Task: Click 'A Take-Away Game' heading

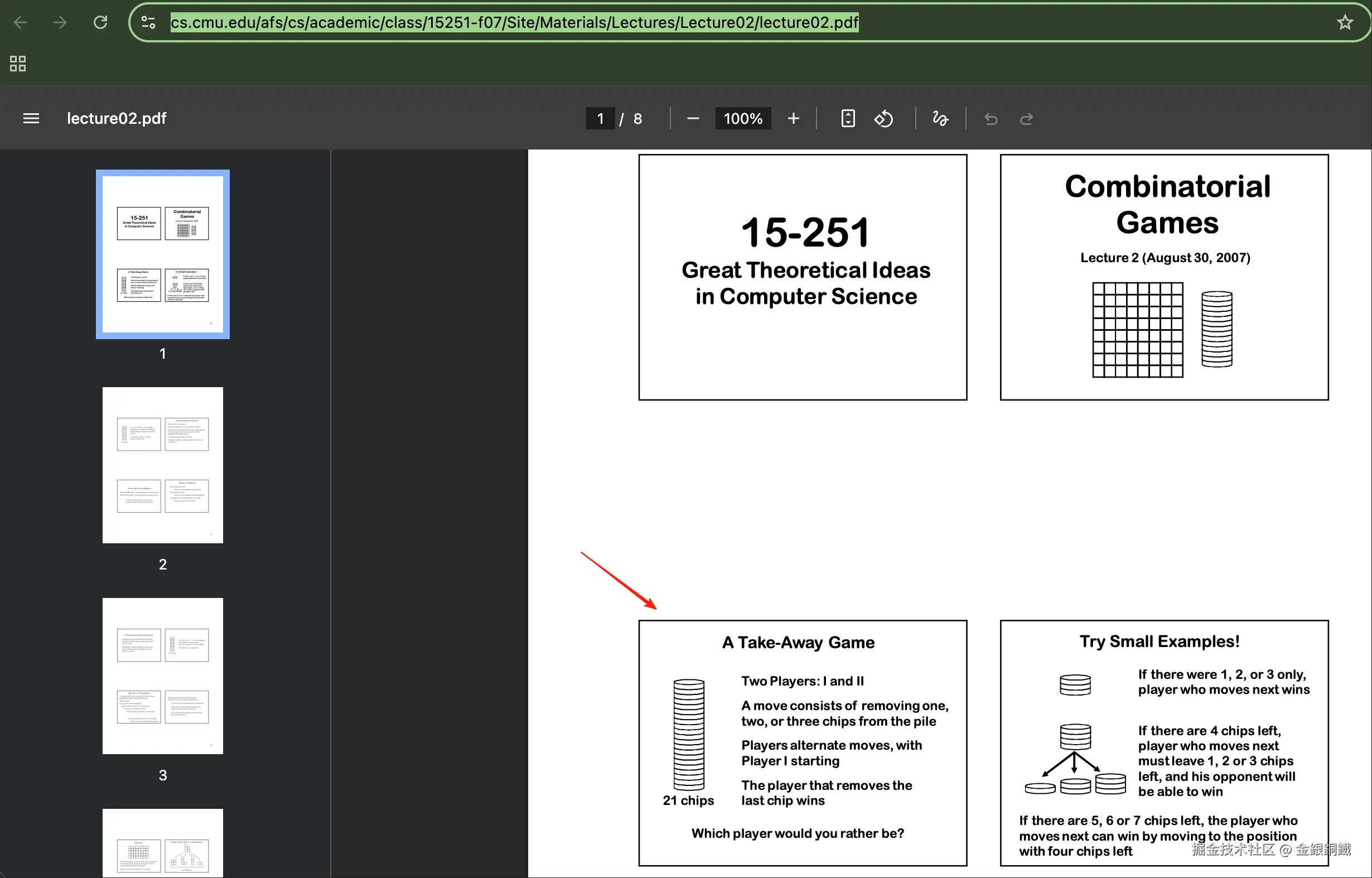Action: [798, 643]
